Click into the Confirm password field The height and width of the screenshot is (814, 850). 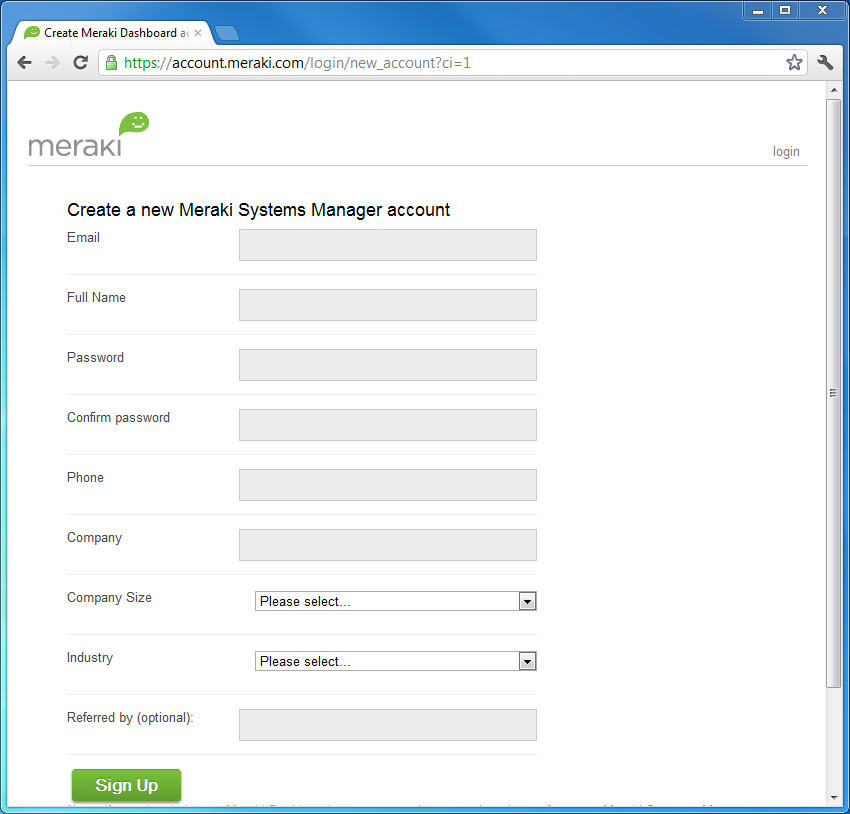tap(388, 425)
